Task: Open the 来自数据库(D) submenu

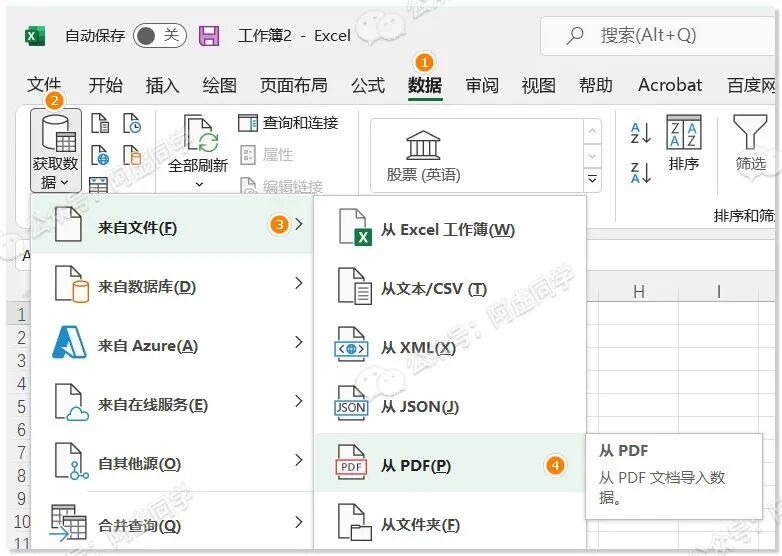Action: [x=173, y=285]
